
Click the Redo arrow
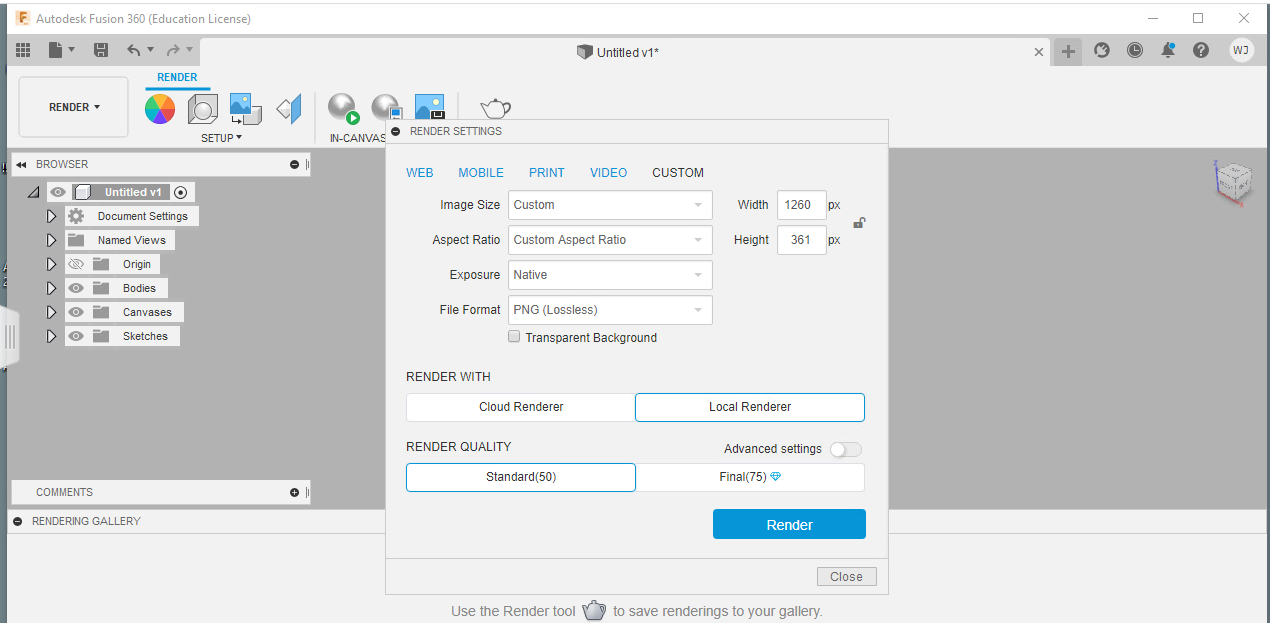[174, 50]
